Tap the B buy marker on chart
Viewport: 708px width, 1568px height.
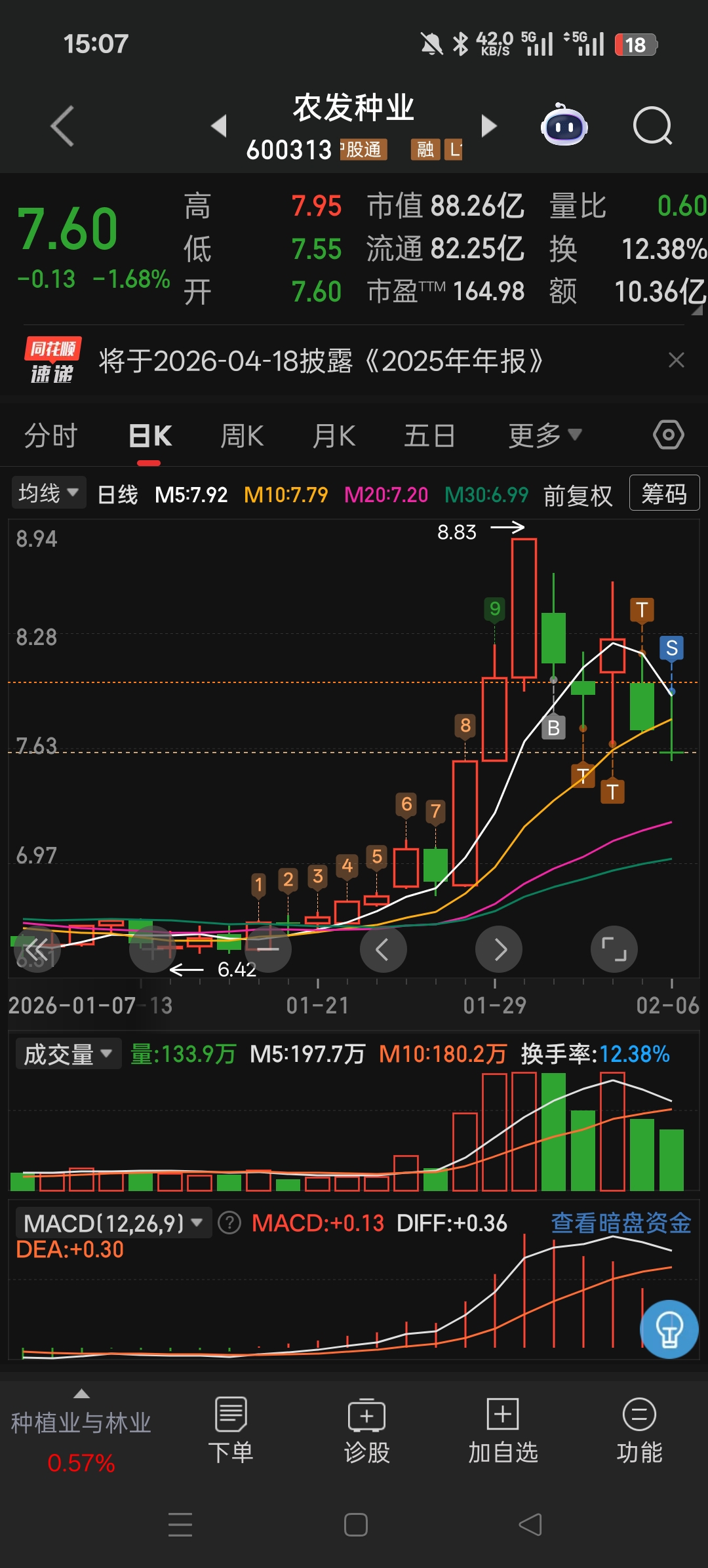tap(554, 728)
